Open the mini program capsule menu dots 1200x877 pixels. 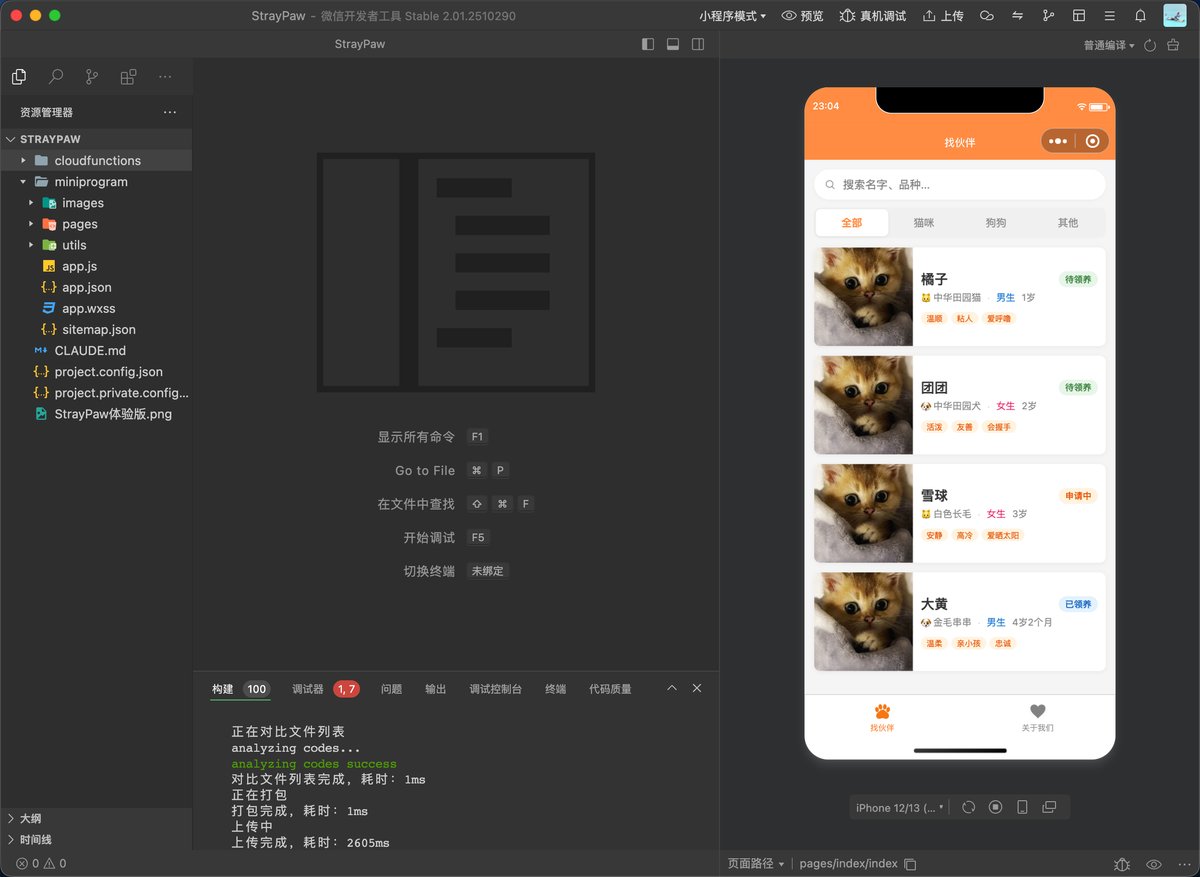tap(1058, 141)
